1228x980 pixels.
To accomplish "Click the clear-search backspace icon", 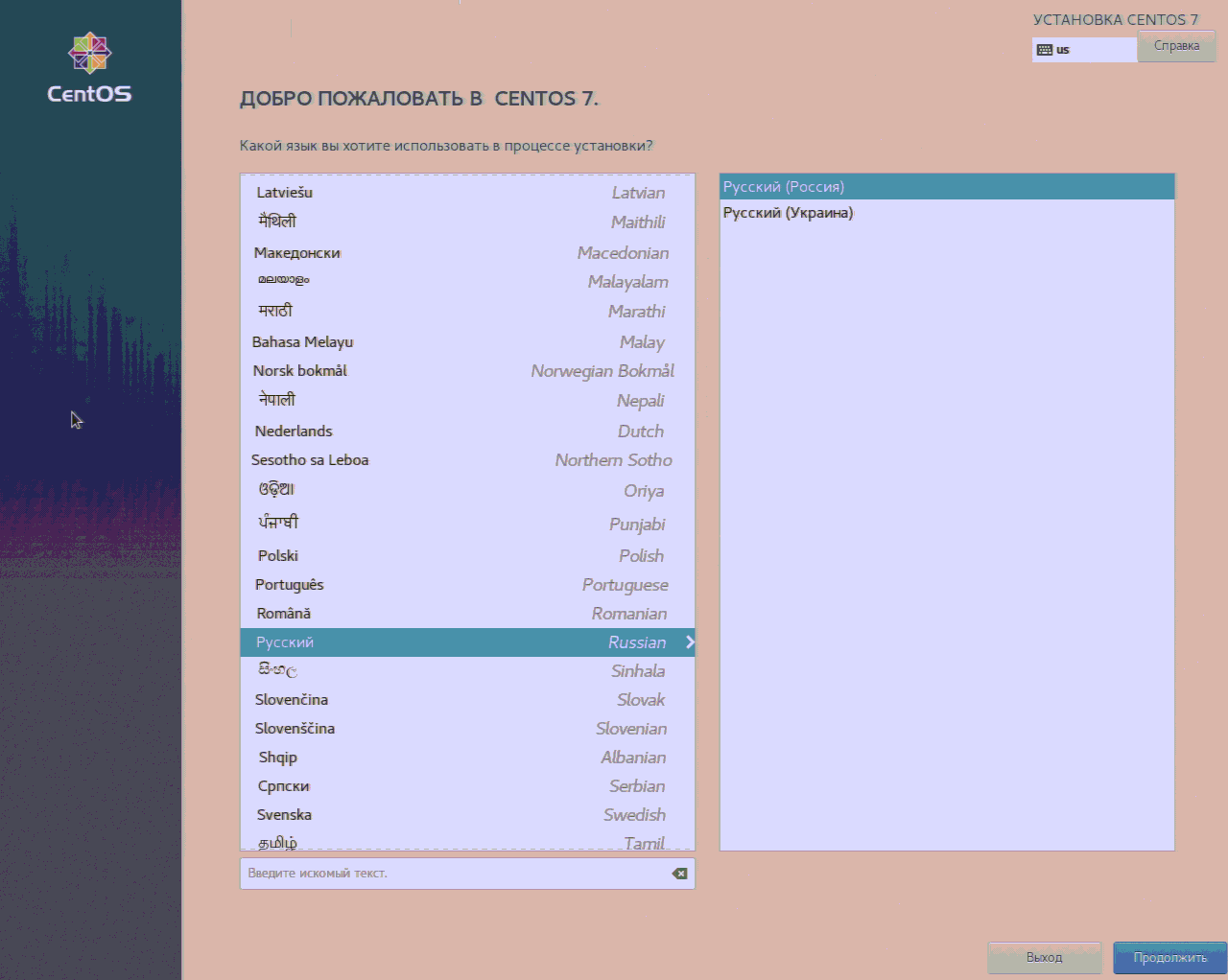I will point(679,874).
